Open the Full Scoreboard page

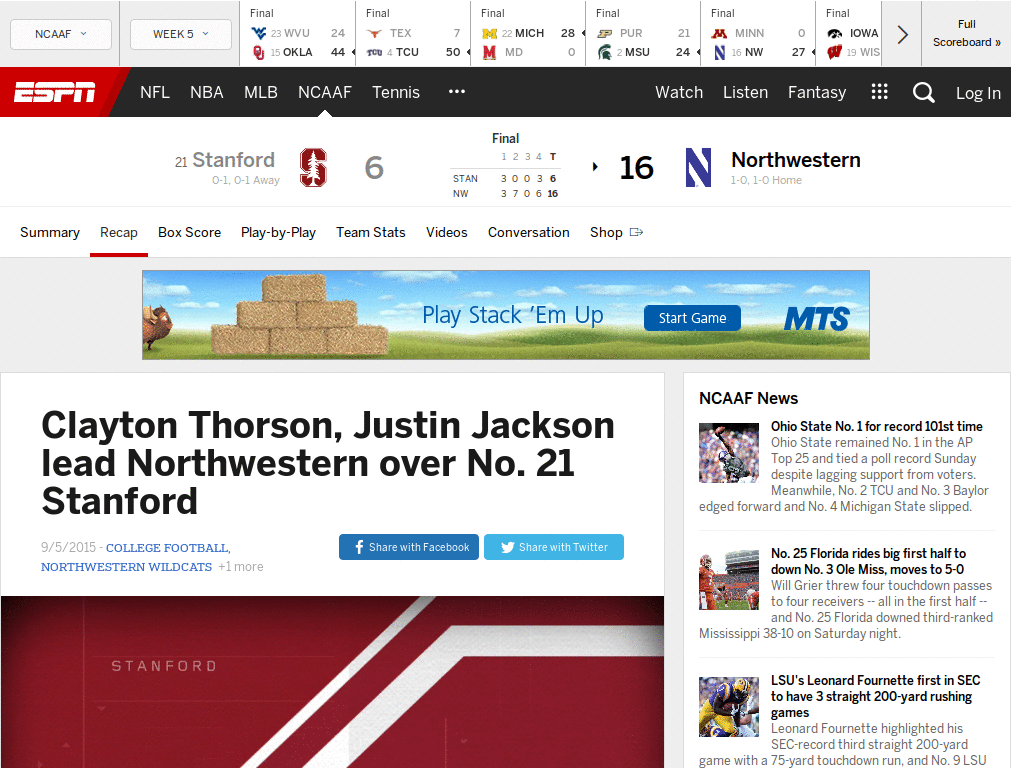[966, 33]
